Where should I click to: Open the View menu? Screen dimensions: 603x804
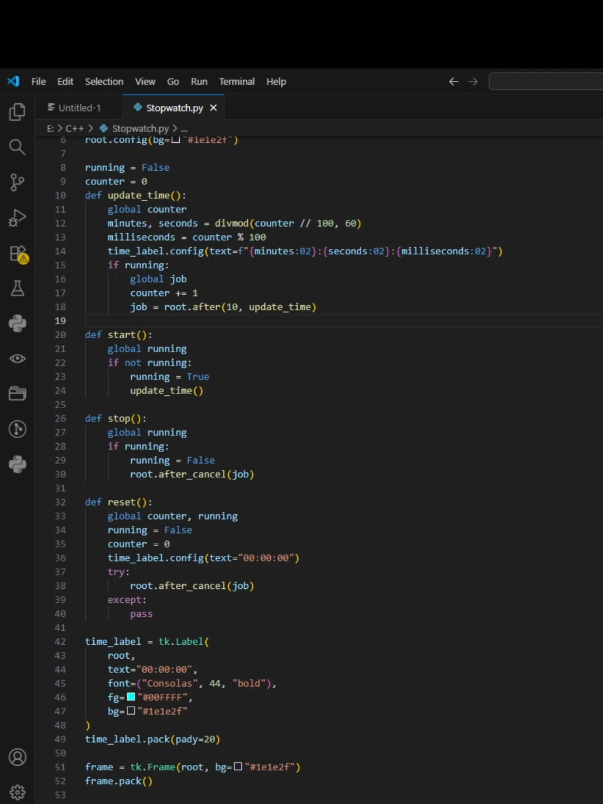click(x=145, y=82)
